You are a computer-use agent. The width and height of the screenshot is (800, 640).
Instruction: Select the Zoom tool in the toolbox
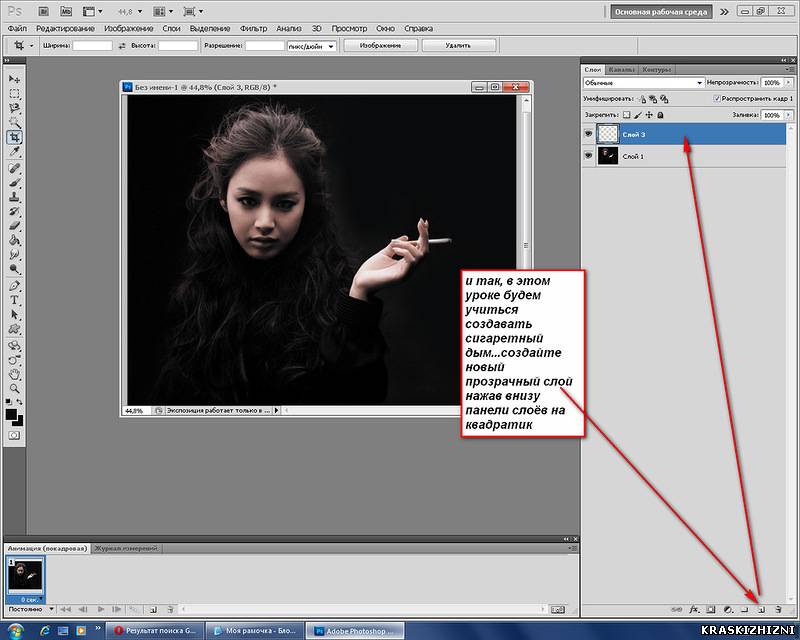point(14,388)
